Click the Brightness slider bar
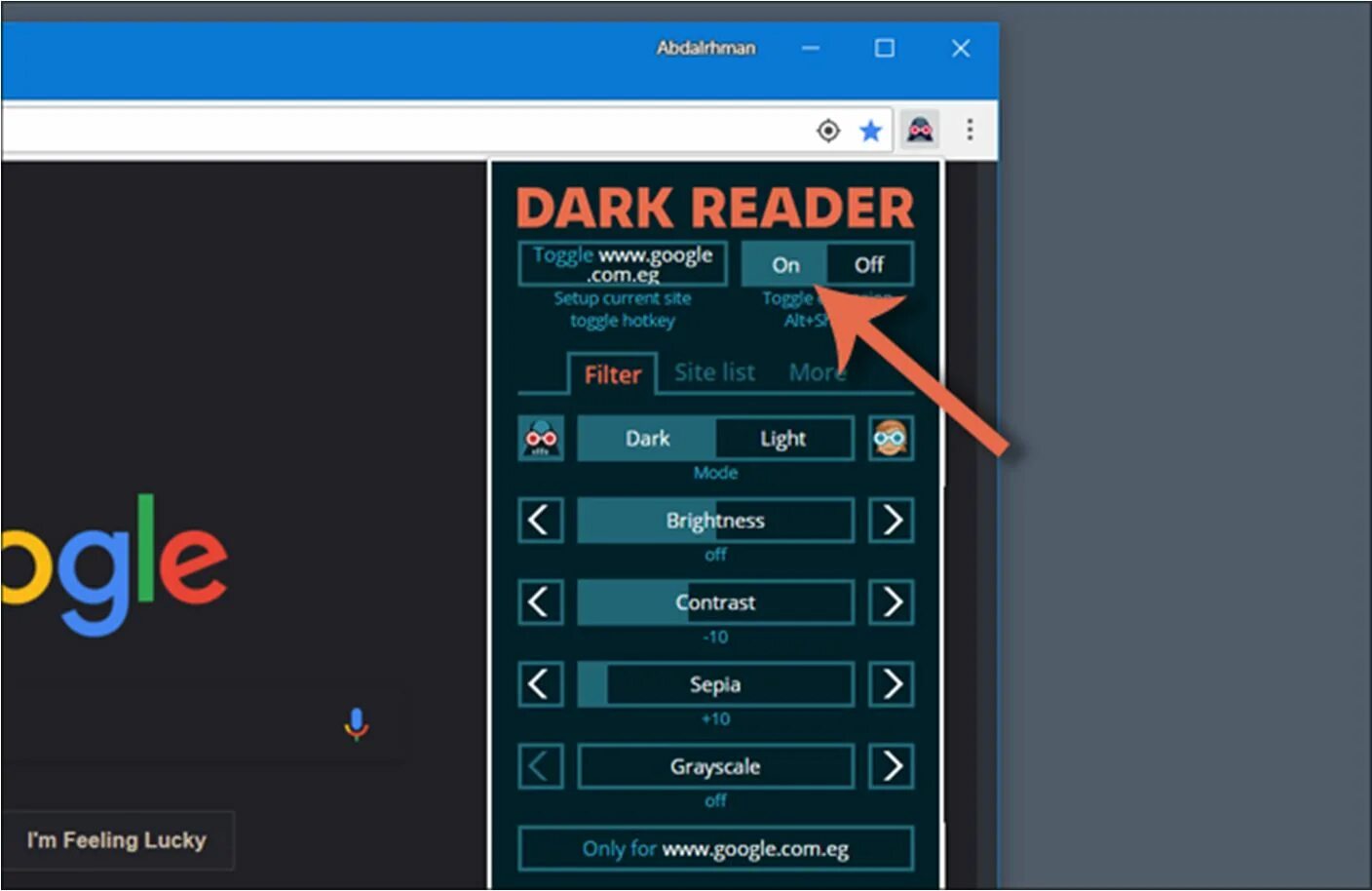The width and height of the screenshot is (1372, 891). click(715, 521)
